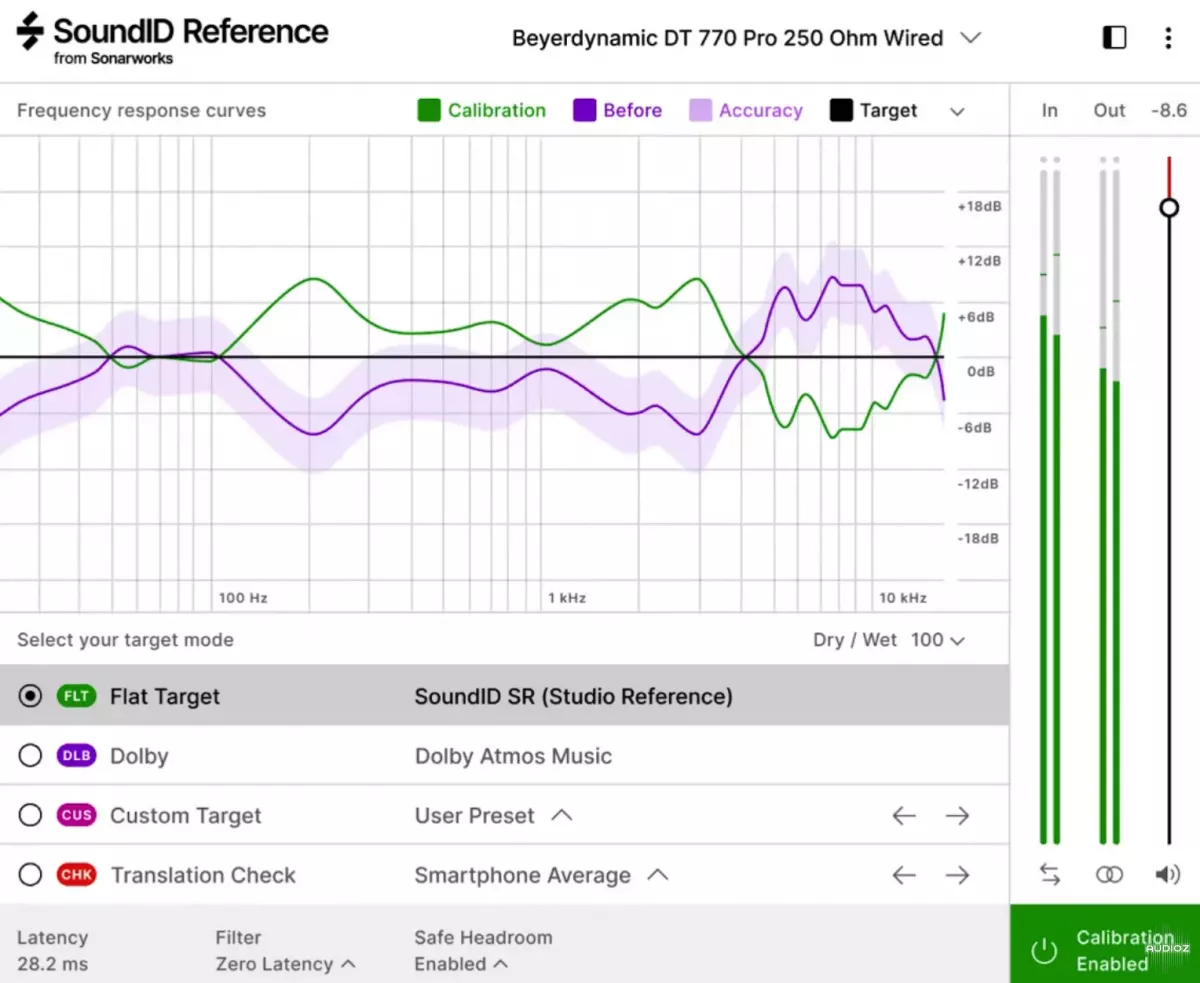The height and width of the screenshot is (983, 1200).
Task: Click the -8.6 output gain value
Action: (1169, 110)
